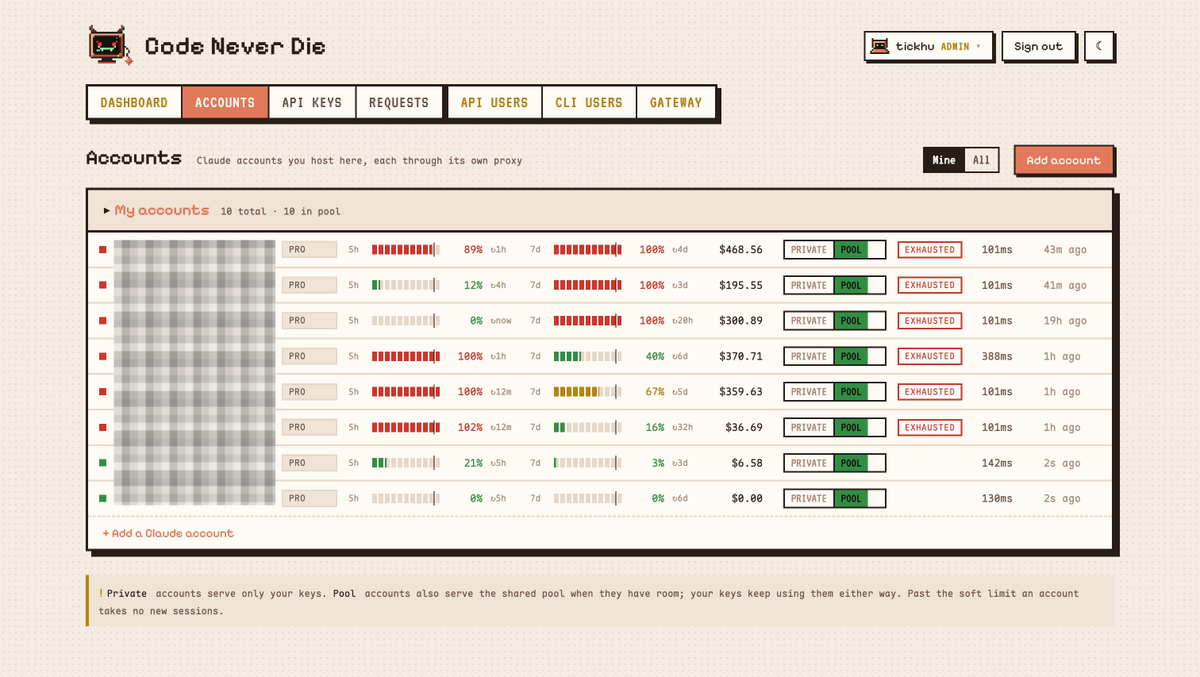
Task: Click the PRO badge in the $36.69 row
Action: coord(309,427)
